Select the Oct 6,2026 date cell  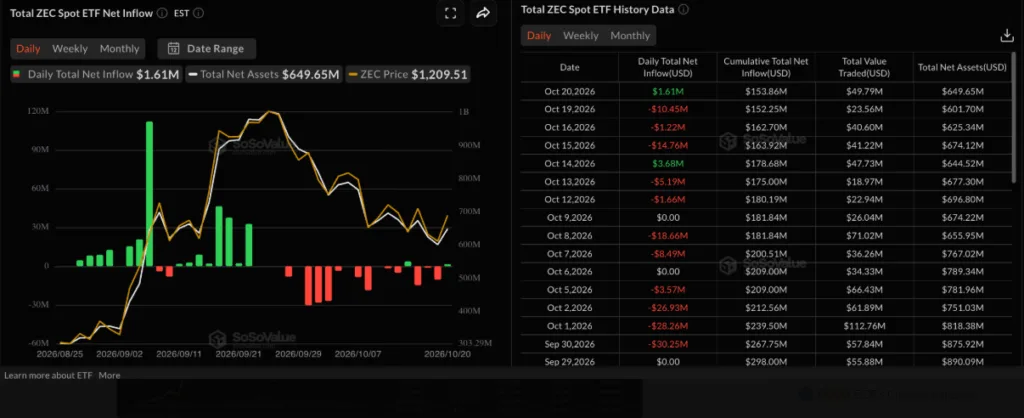click(x=569, y=272)
